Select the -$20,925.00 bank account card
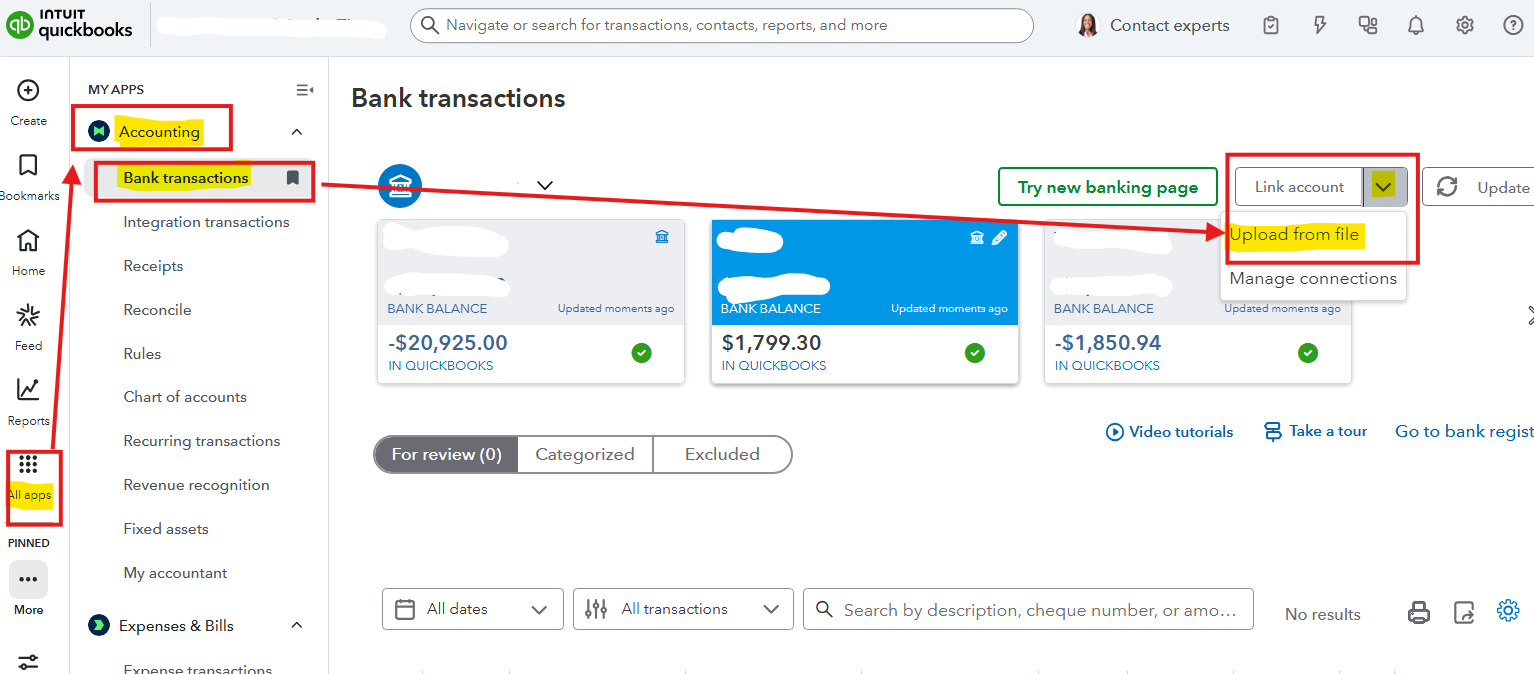 click(531, 301)
